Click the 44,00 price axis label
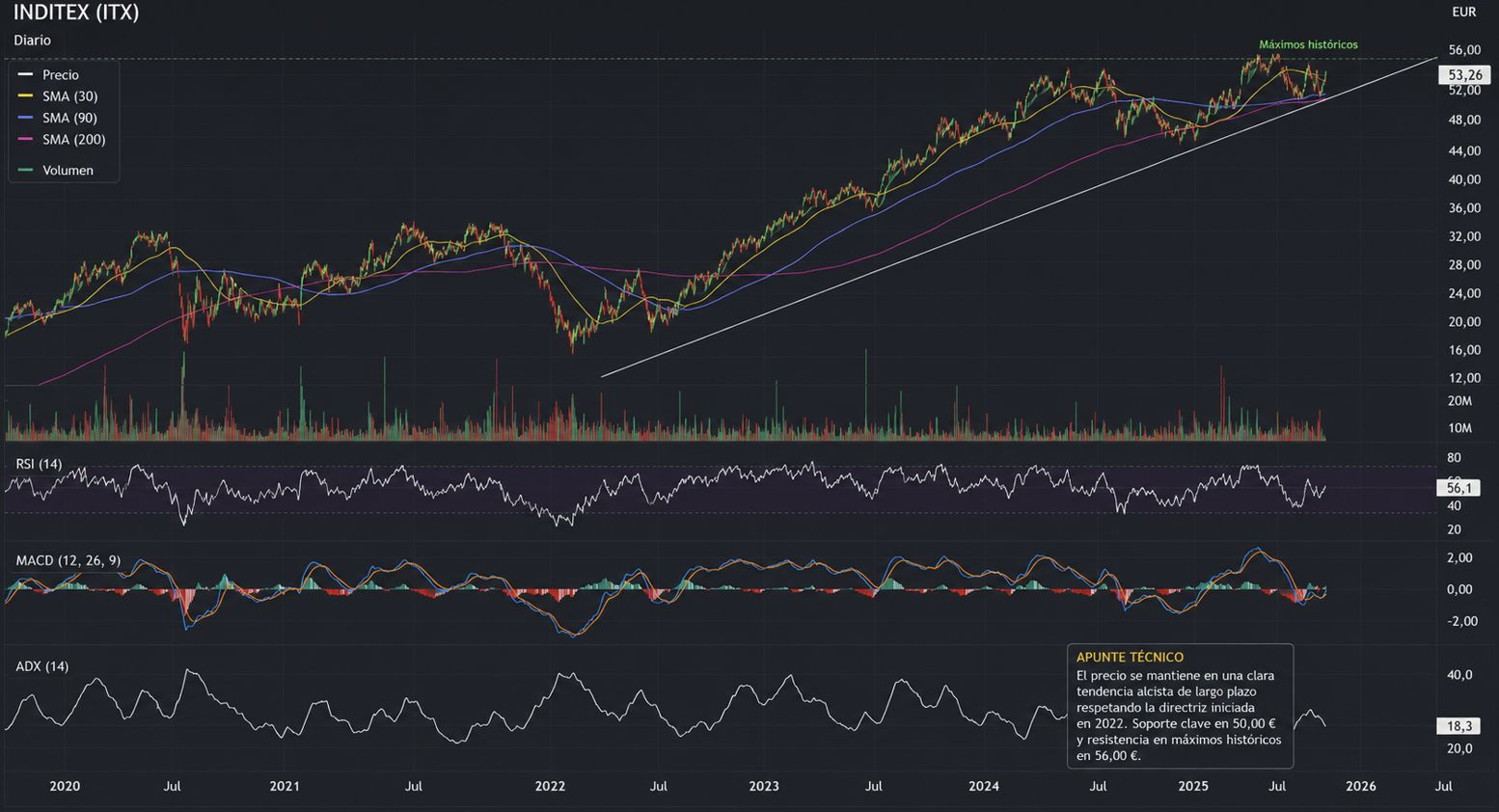 1464,151
